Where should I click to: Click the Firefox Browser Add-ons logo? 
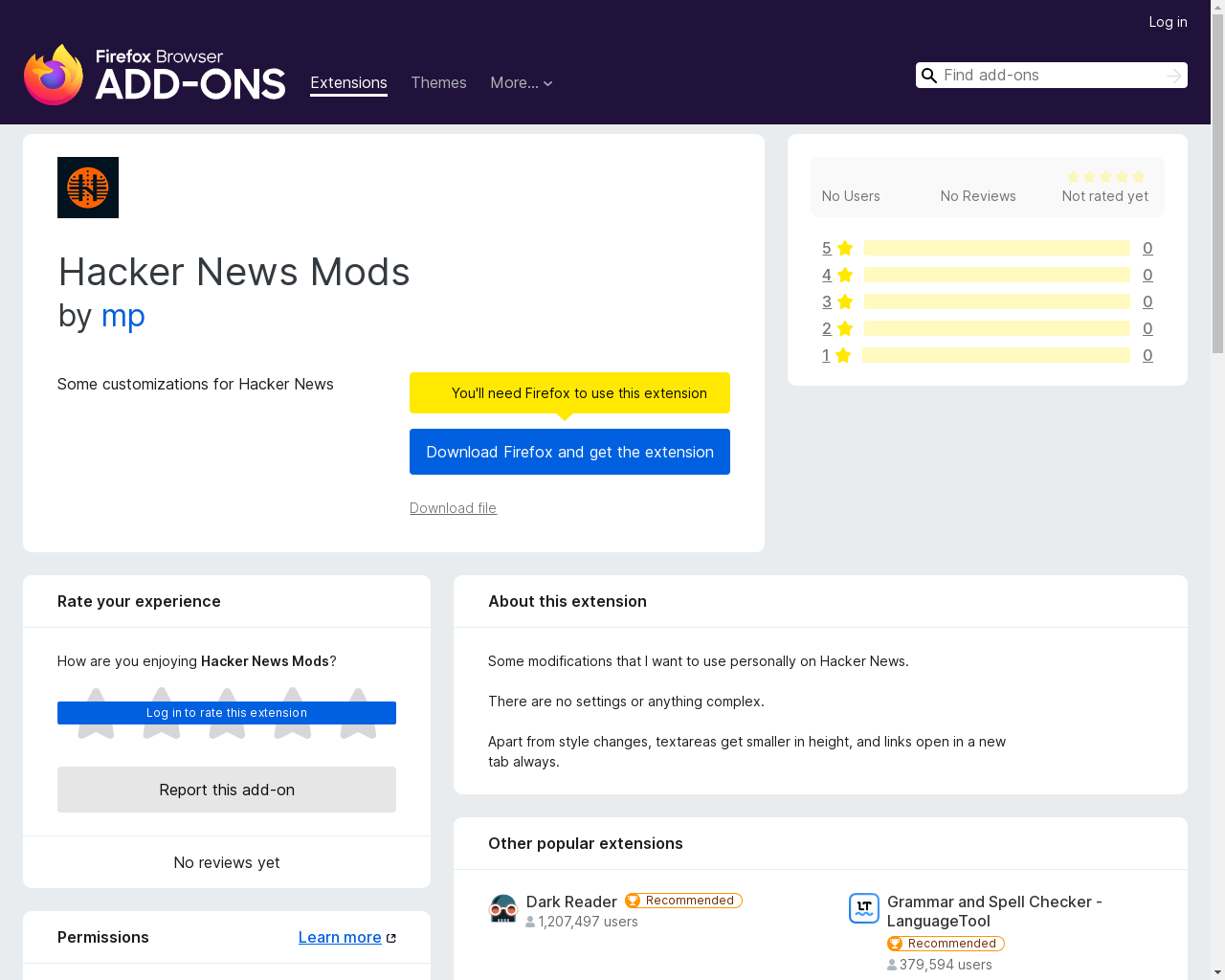(x=155, y=75)
